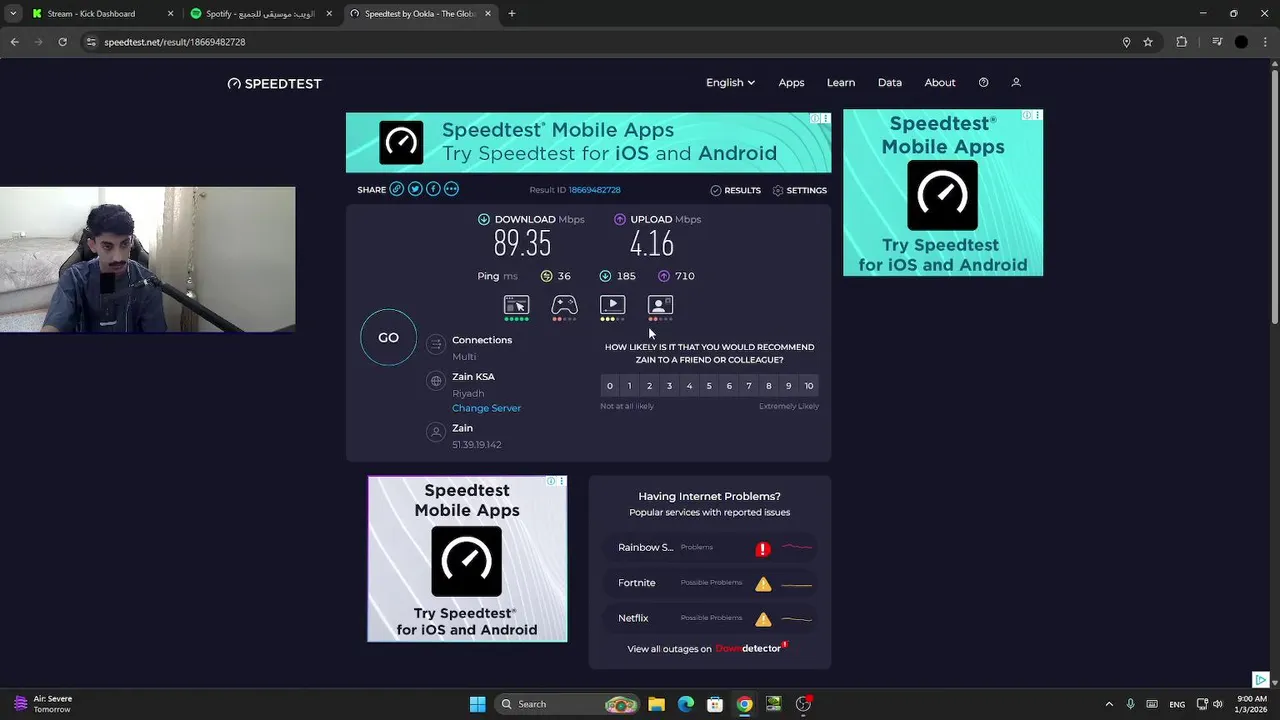Open the help question mark icon
Image resolution: width=1280 pixels, height=720 pixels.
click(x=983, y=83)
